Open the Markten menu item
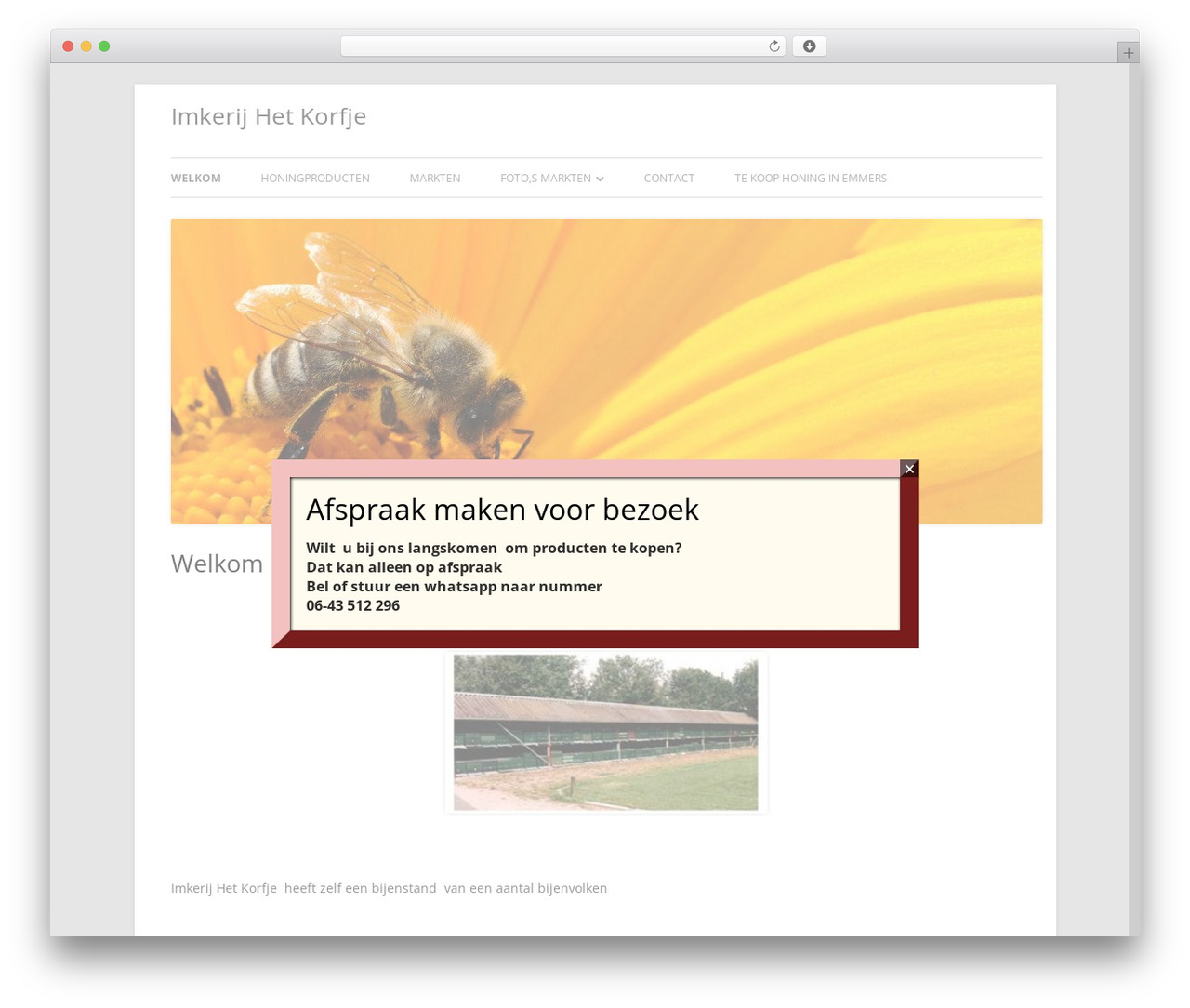 tap(435, 179)
